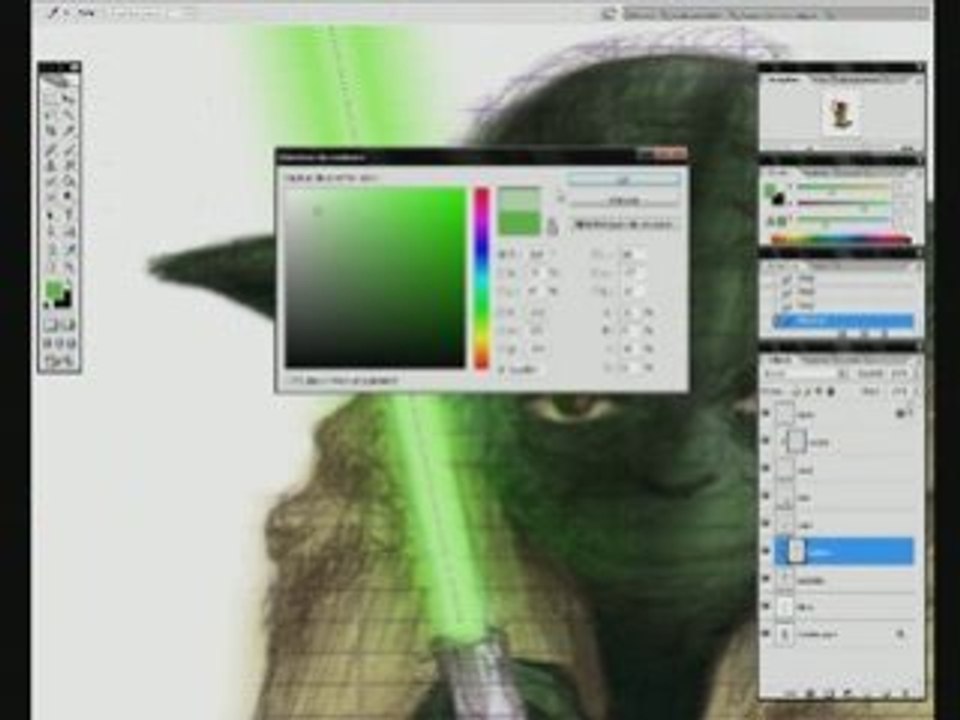Click the highlighted OK button in color picker
This screenshot has height=720, width=960.
623,180
